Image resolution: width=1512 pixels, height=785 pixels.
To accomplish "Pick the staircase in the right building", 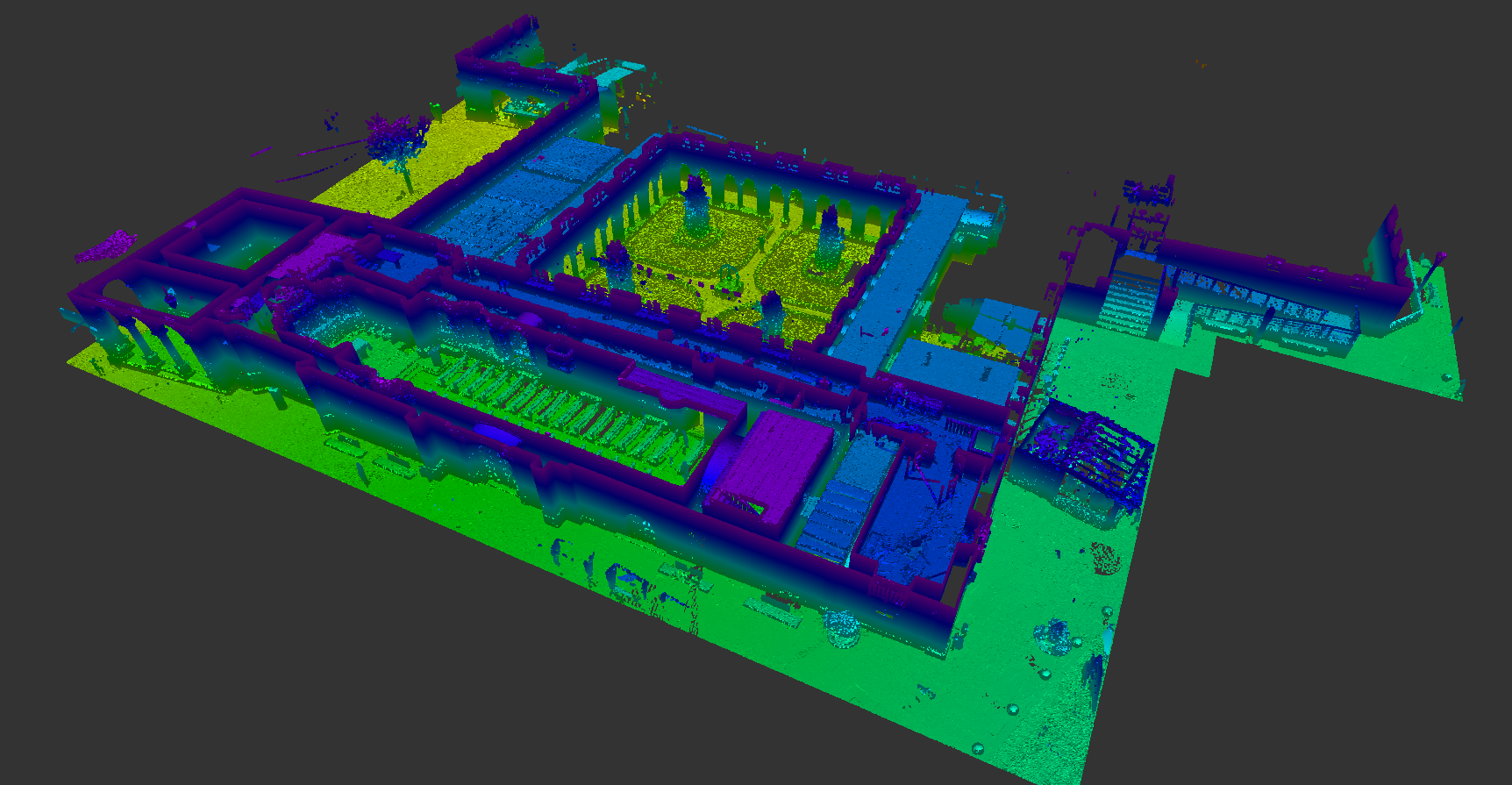I will click(1128, 301).
